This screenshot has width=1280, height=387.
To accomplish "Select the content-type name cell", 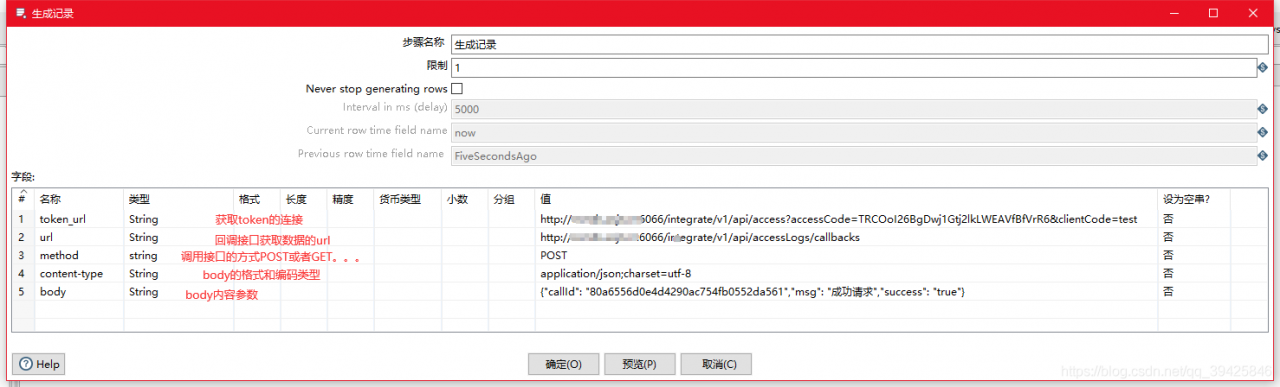I will [79, 273].
